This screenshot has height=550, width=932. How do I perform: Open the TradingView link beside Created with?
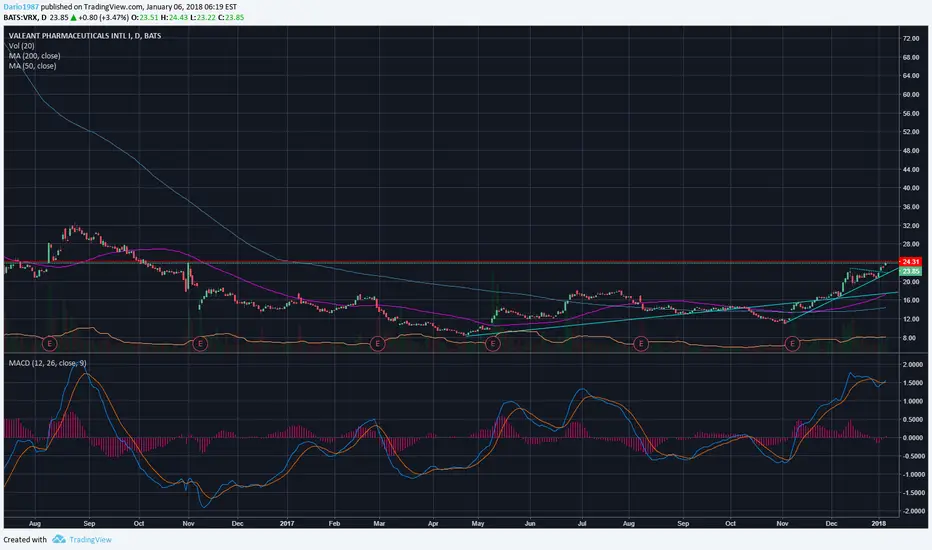click(90, 540)
